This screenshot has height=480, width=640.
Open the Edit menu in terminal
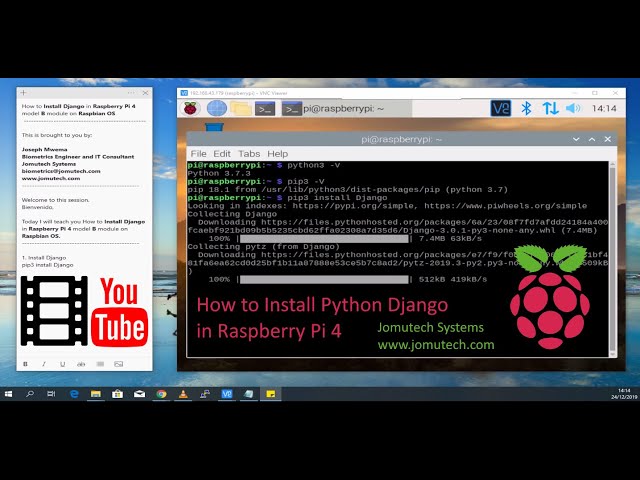222,154
